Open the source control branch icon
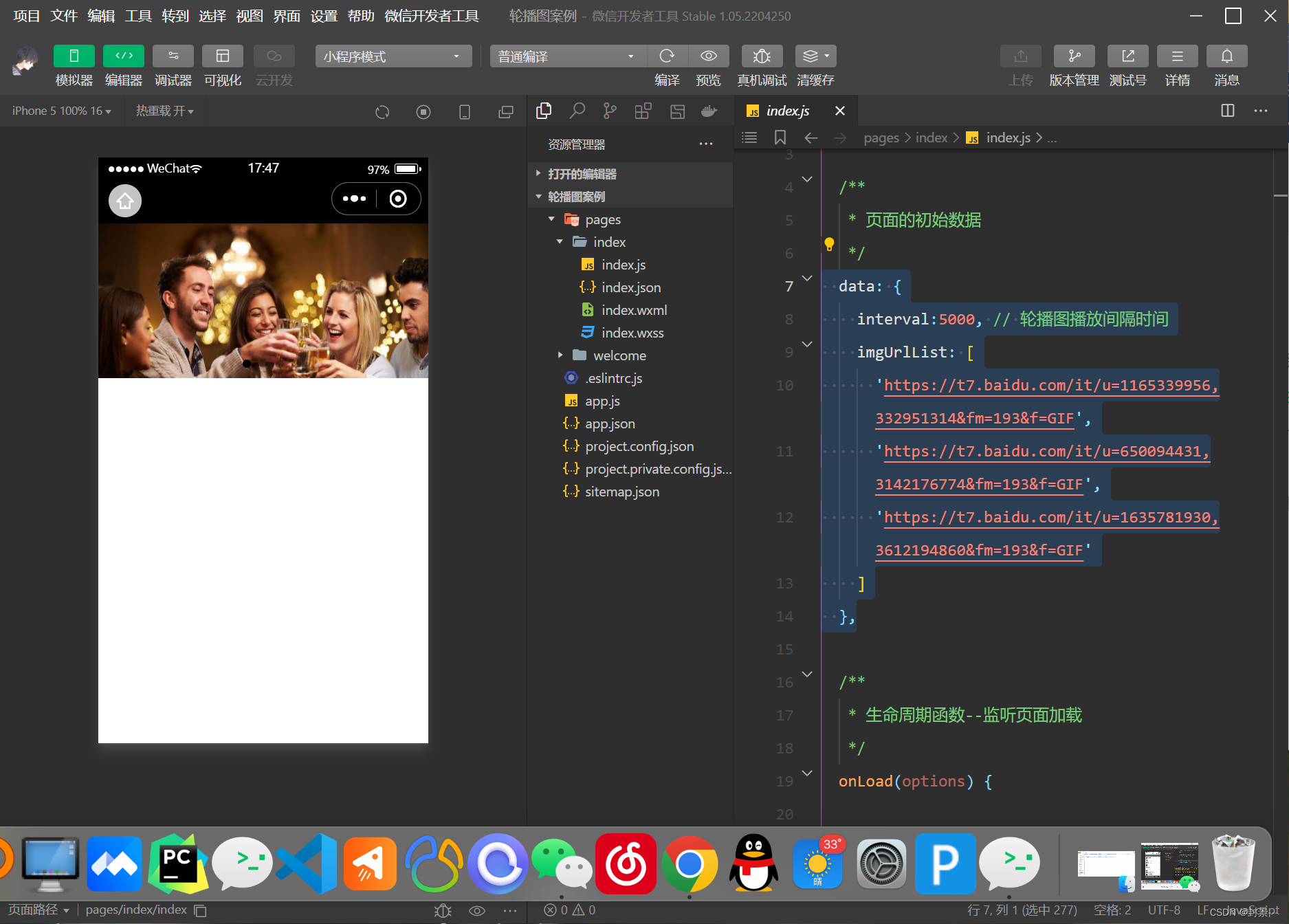The width and height of the screenshot is (1289, 924). point(610,111)
